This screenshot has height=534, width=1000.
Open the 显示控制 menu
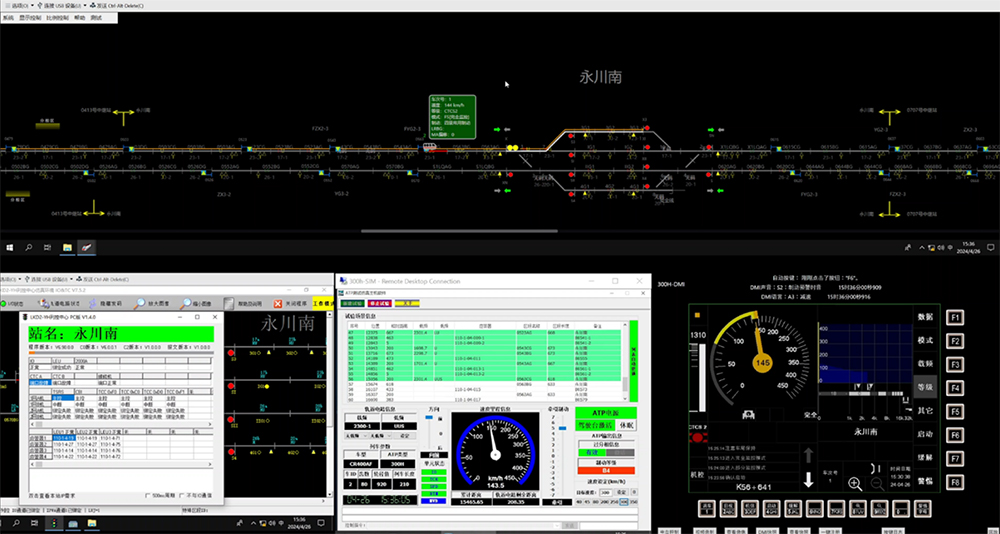(30, 18)
